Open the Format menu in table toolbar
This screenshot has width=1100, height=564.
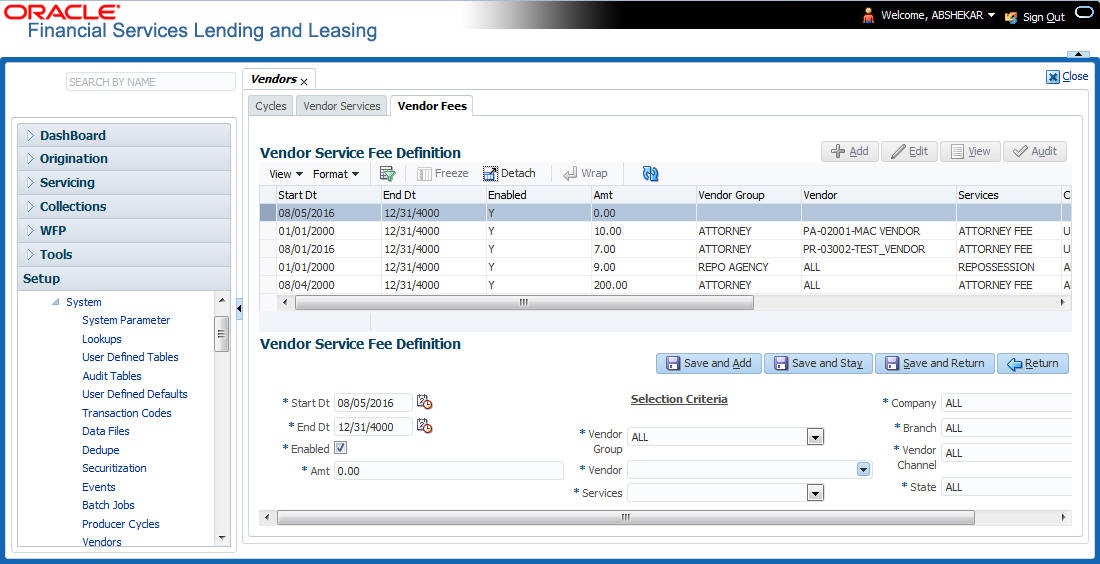336,173
